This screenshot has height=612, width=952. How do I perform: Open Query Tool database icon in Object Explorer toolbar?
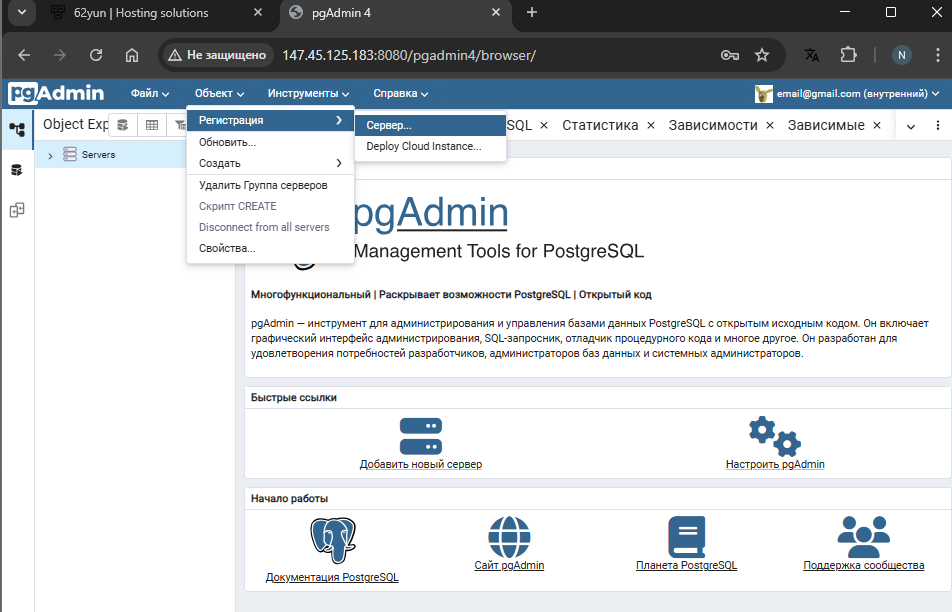click(x=122, y=124)
